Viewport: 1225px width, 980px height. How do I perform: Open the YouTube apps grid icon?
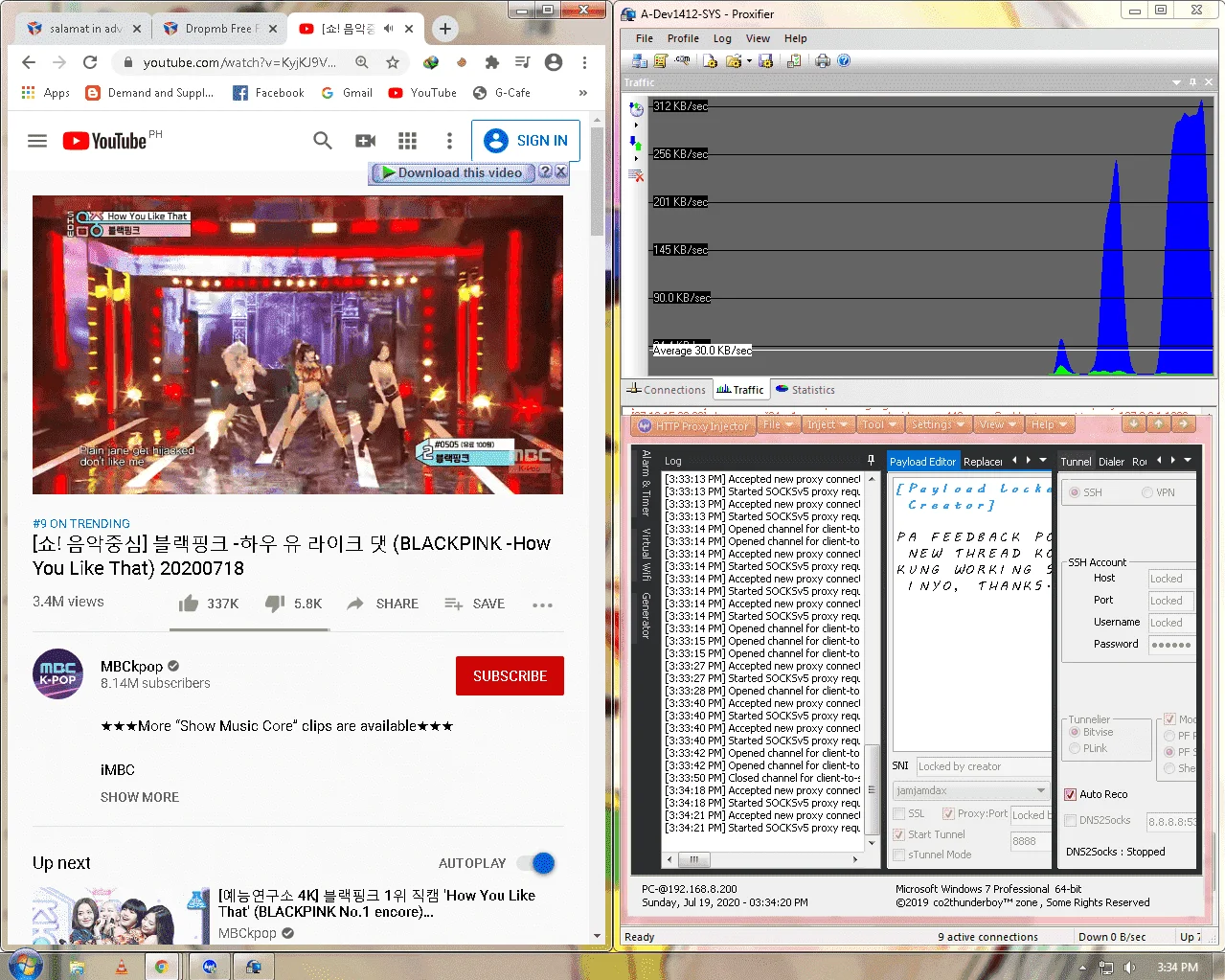tap(407, 141)
